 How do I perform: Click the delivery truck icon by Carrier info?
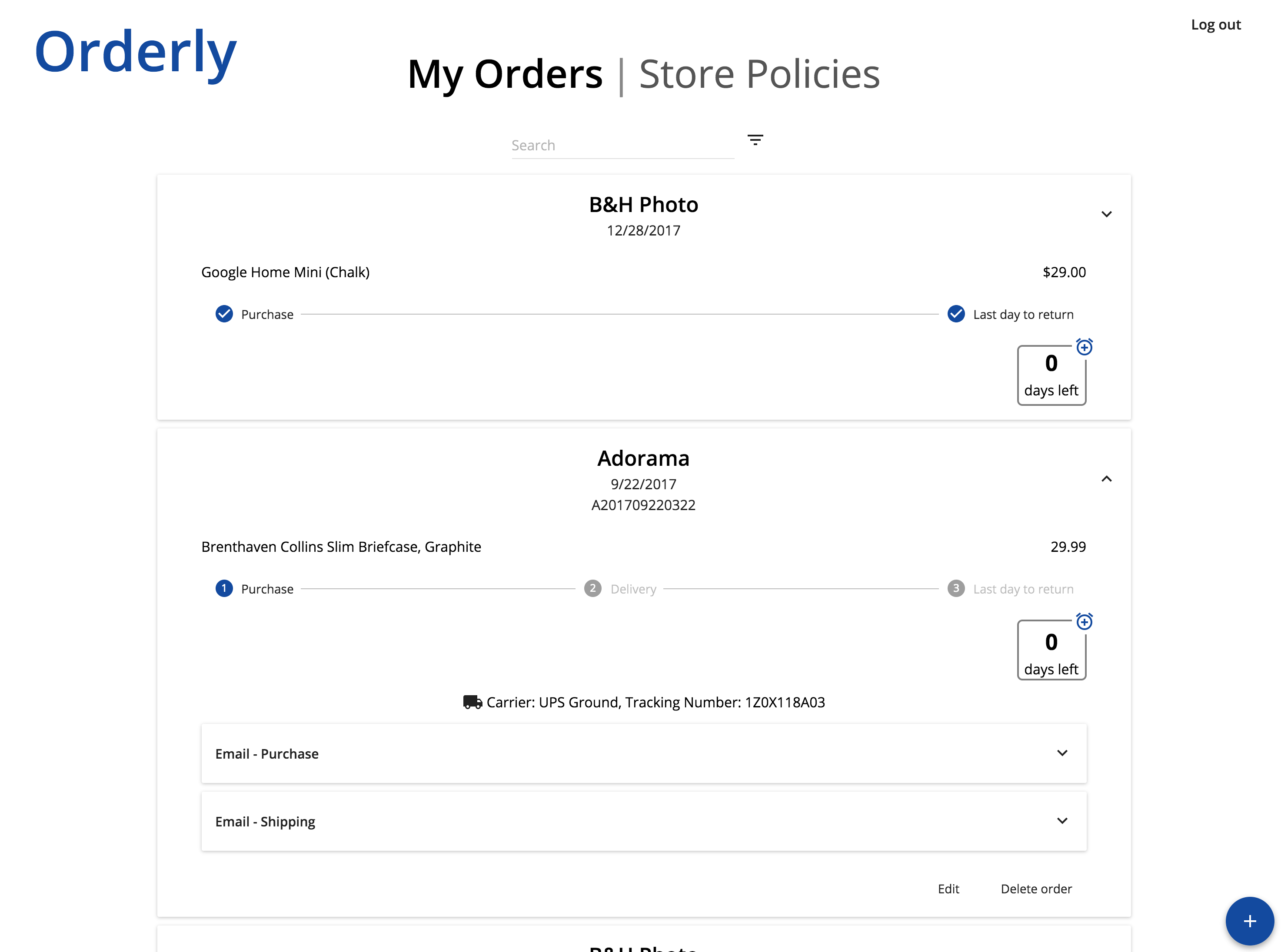point(472,702)
